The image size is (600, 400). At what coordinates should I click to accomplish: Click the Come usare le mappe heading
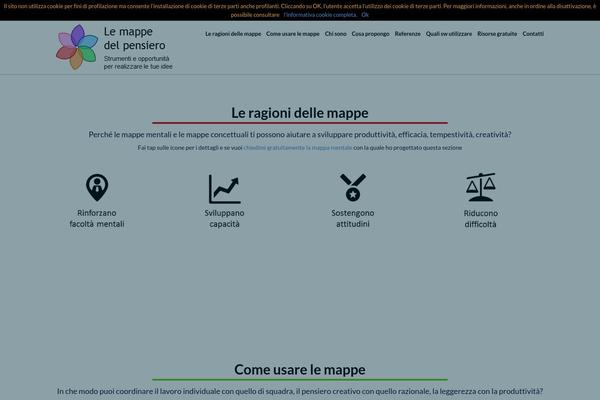[x=300, y=369]
